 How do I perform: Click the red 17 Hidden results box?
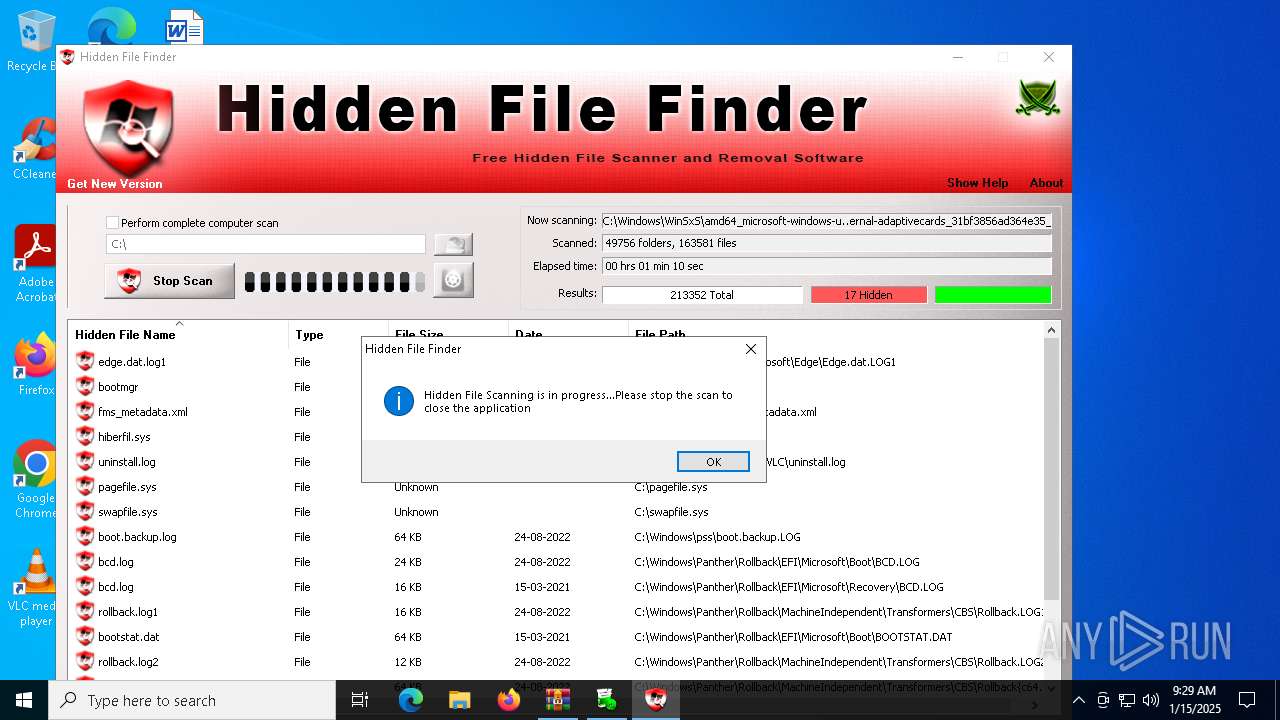coord(868,295)
